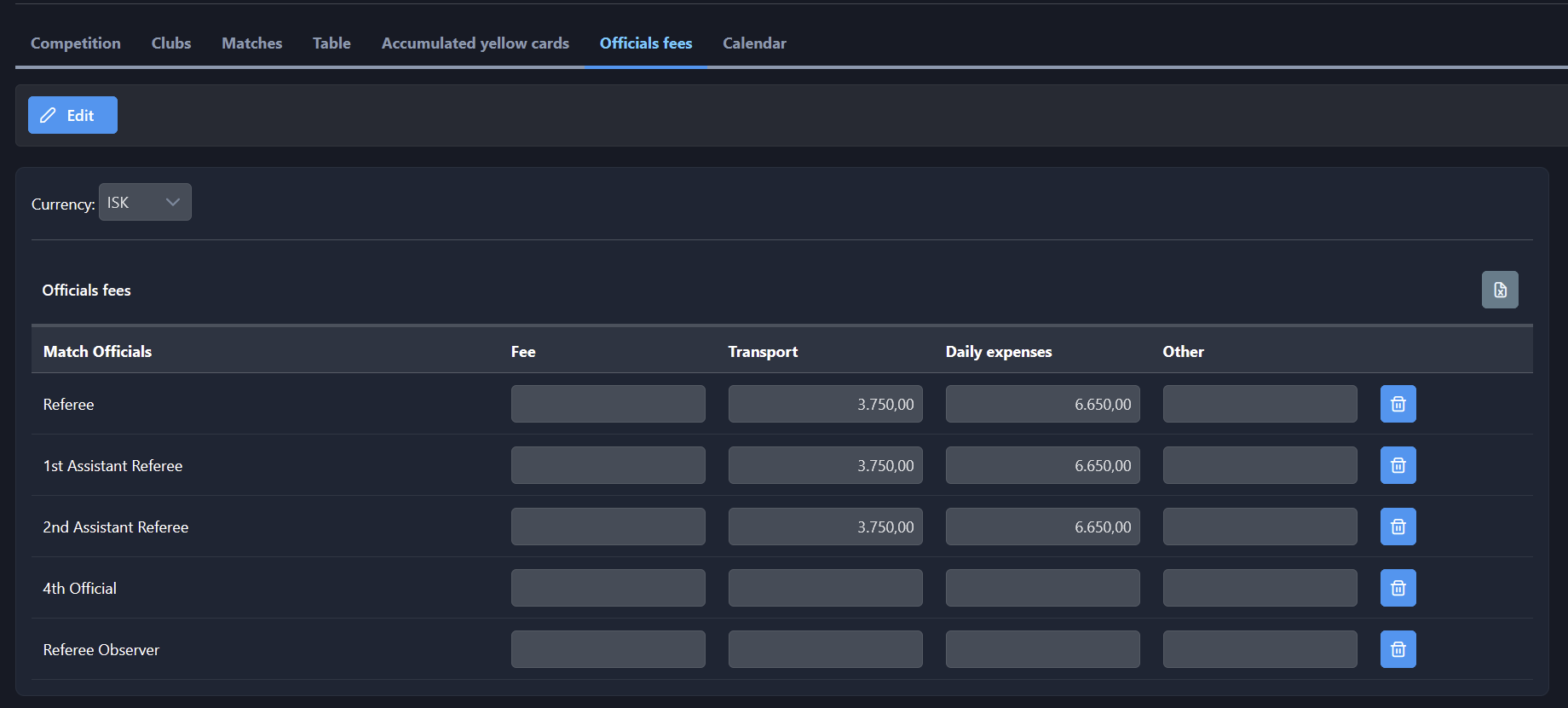1568x708 pixels.
Task: Export officials fees to Excel
Action: [1499, 290]
